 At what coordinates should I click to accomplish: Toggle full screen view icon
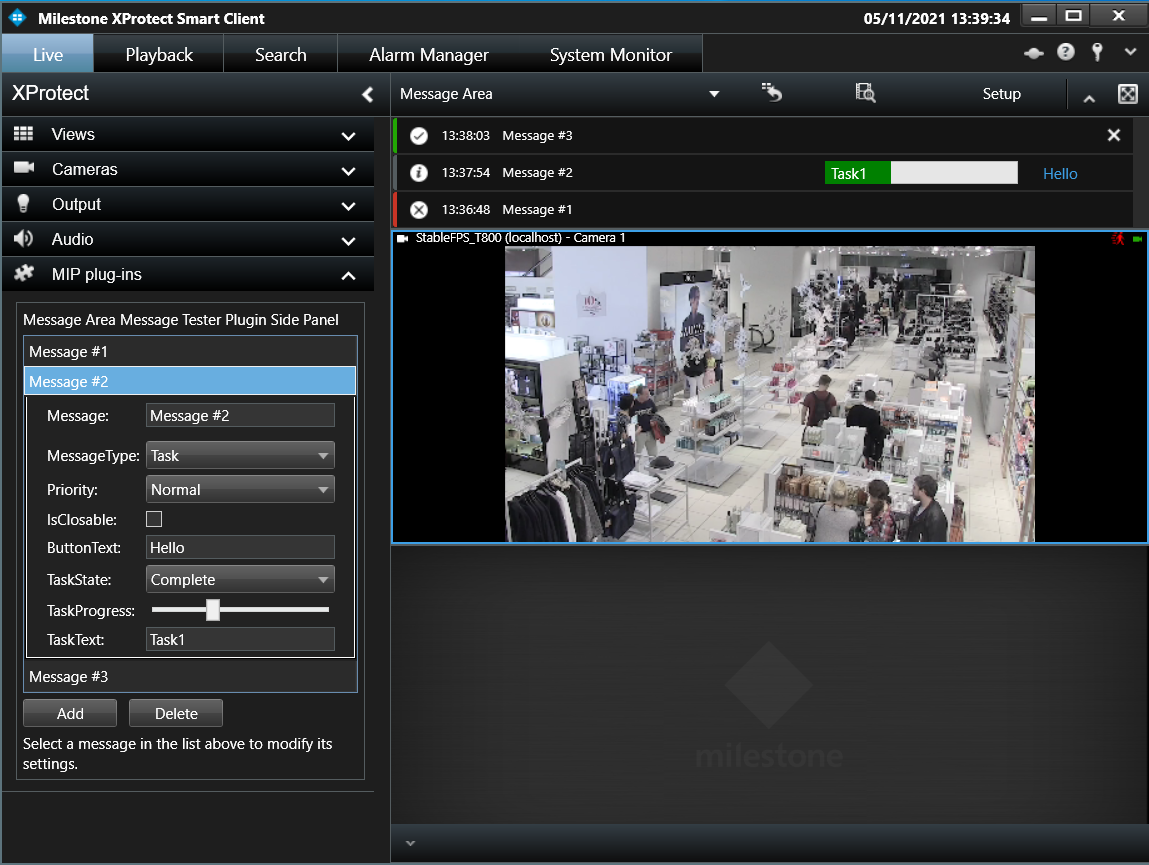click(x=1128, y=94)
